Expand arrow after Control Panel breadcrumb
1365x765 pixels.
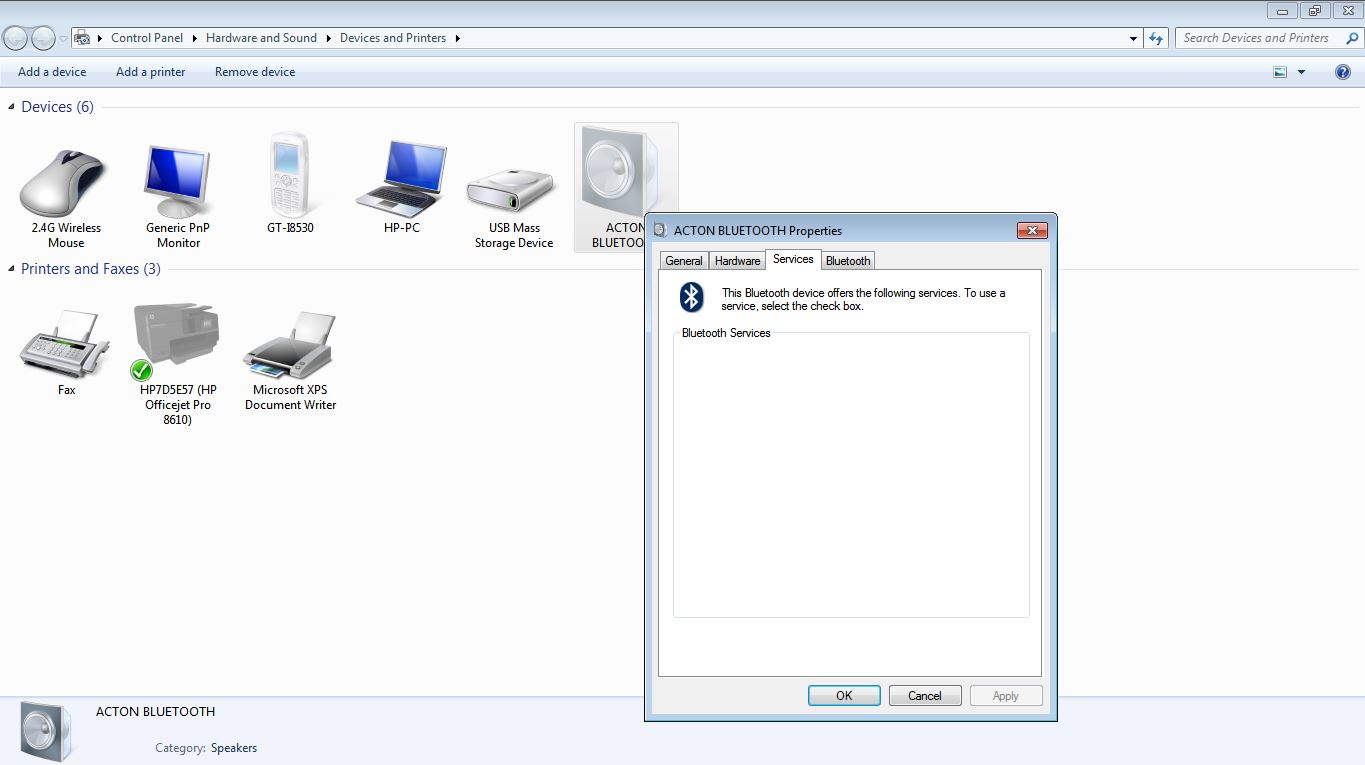[195, 38]
